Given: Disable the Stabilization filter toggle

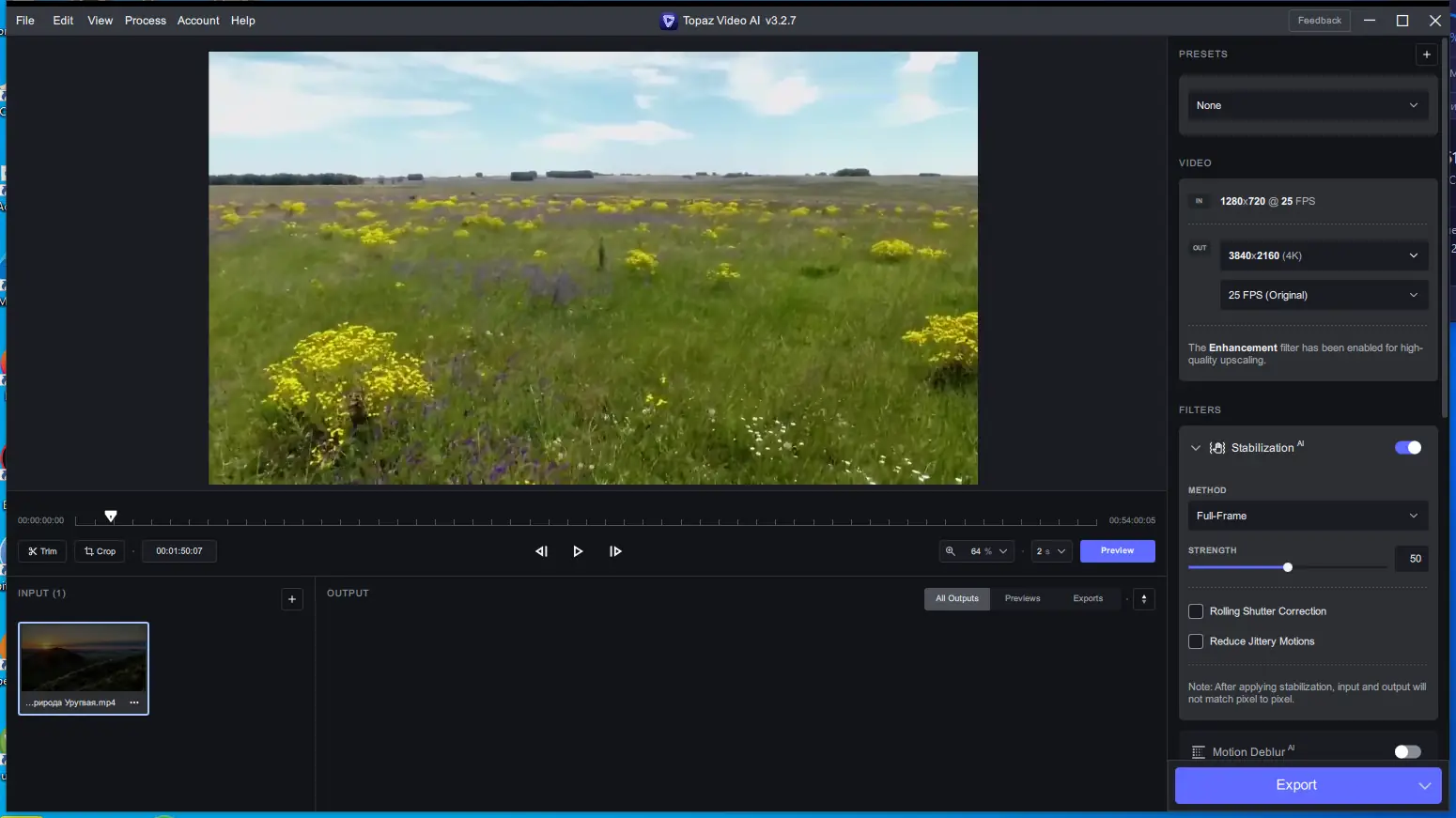Looking at the screenshot, I should coord(1407,448).
